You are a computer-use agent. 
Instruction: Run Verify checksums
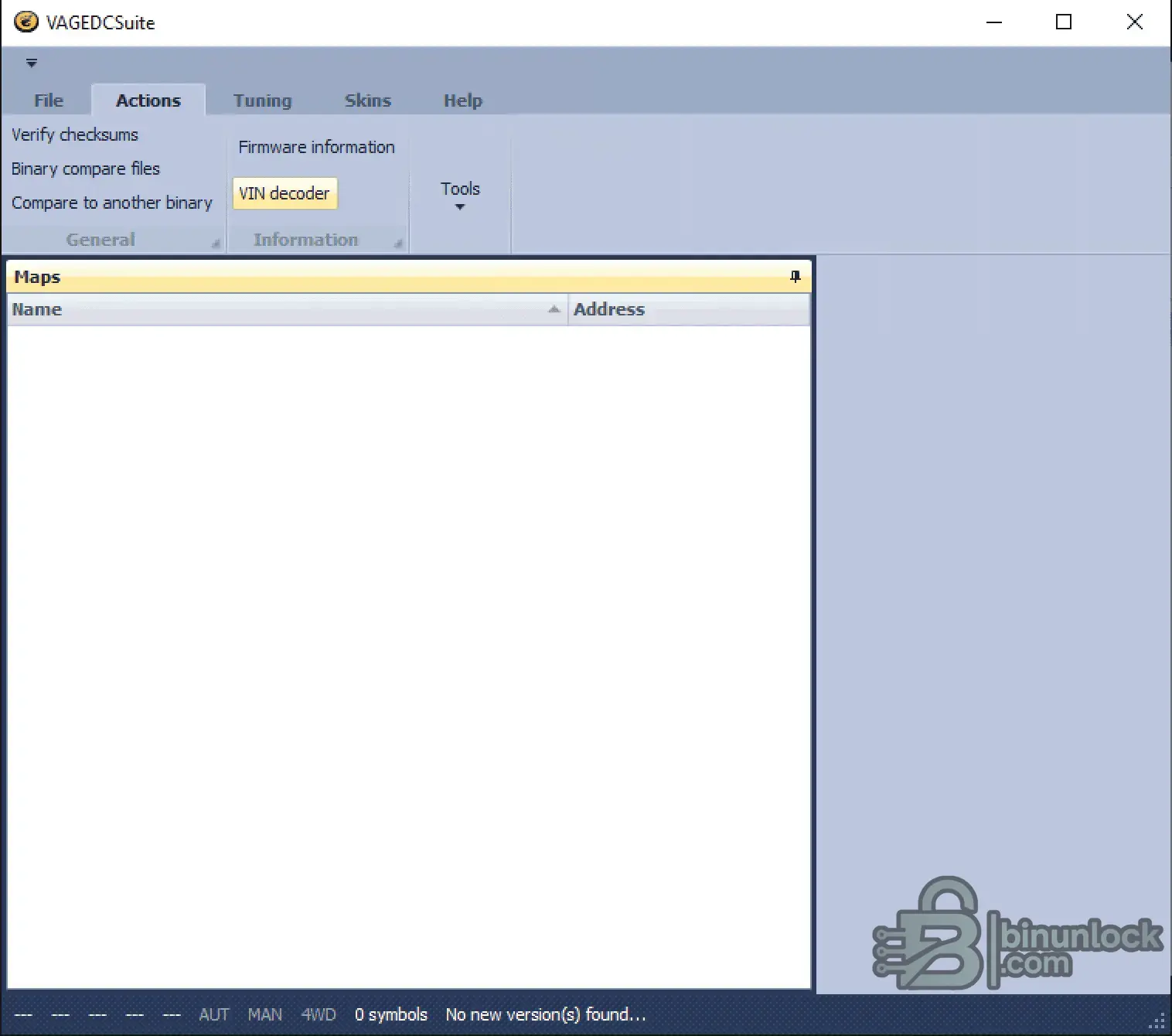coord(75,135)
